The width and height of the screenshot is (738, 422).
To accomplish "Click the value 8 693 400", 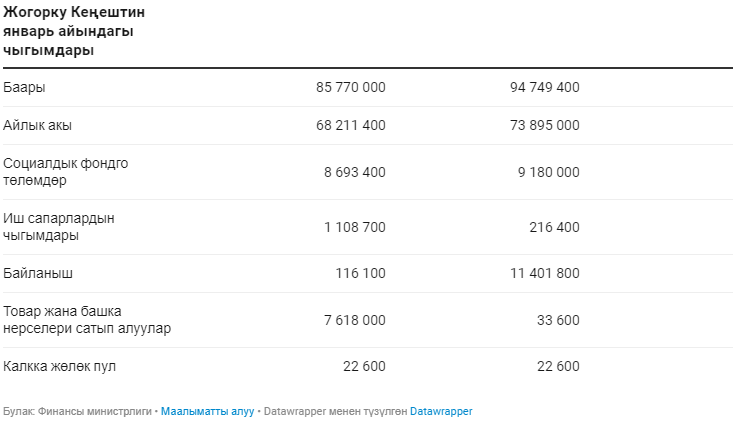I will (354, 172).
